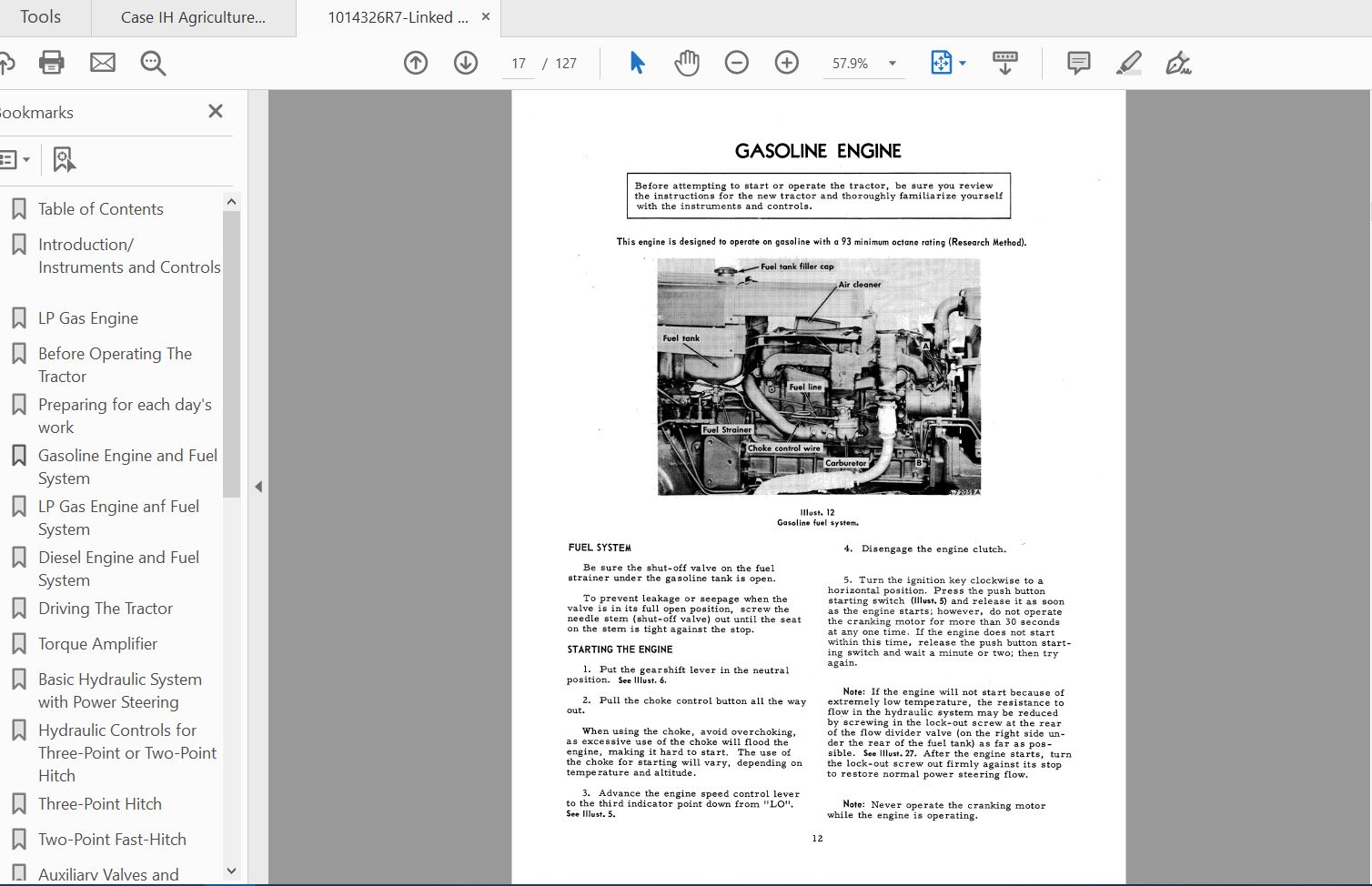The width and height of the screenshot is (1372, 886).
Task: Select the 1014326R7-Linked document tab
Action: (398, 17)
